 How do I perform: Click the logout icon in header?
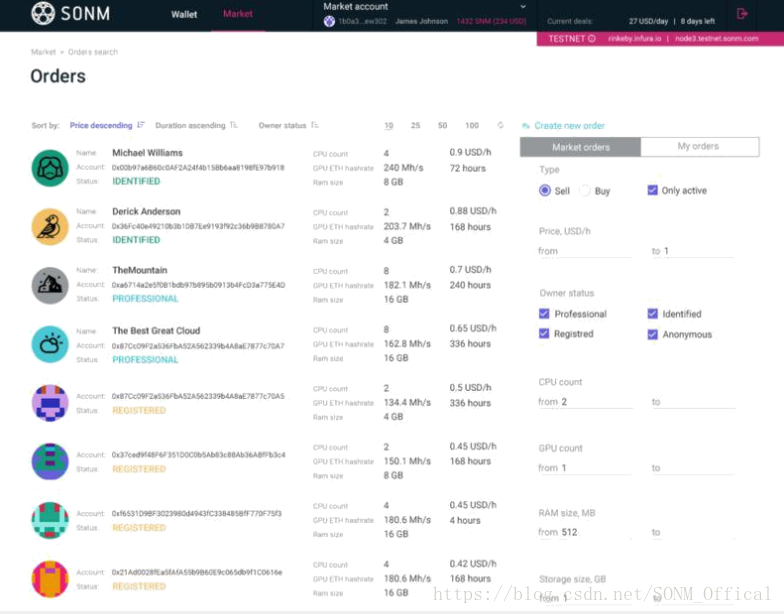[742, 14]
